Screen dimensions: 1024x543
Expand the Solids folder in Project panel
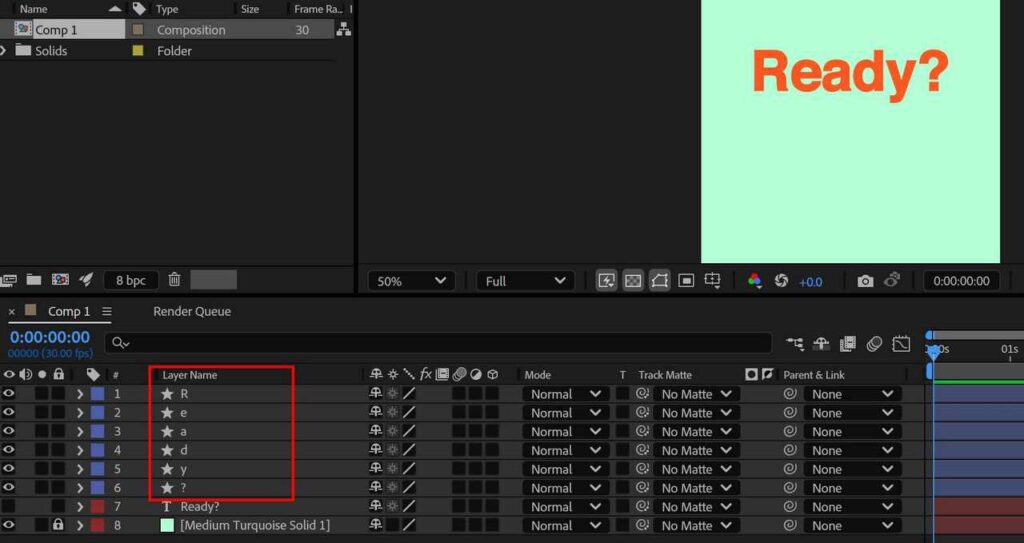tap(5, 51)
